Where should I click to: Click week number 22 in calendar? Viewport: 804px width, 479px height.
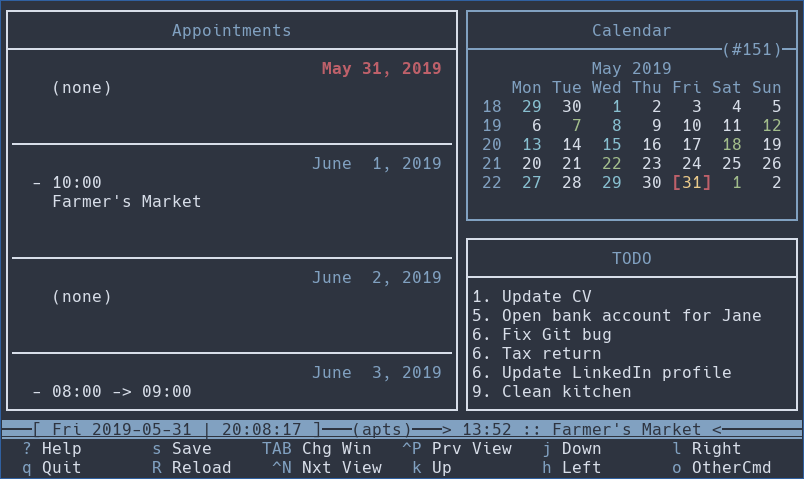491,183
